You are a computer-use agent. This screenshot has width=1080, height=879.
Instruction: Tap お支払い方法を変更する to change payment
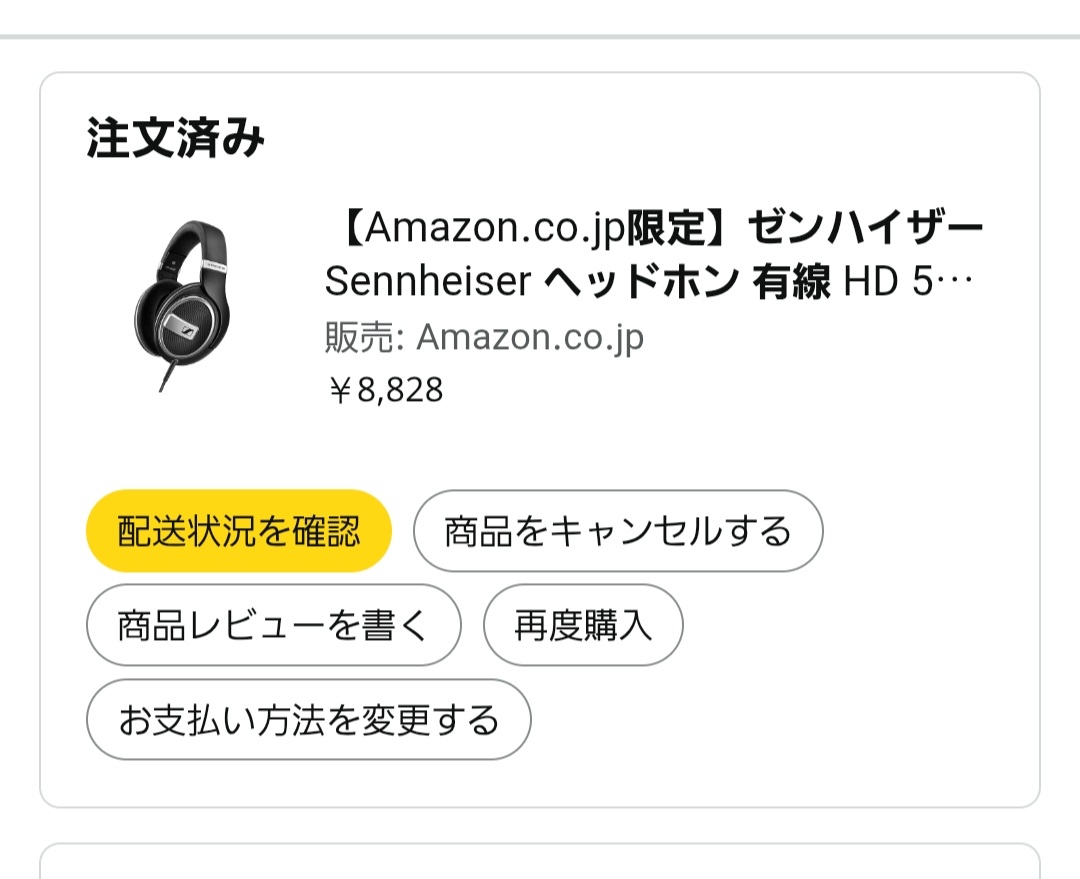(308, 719)
